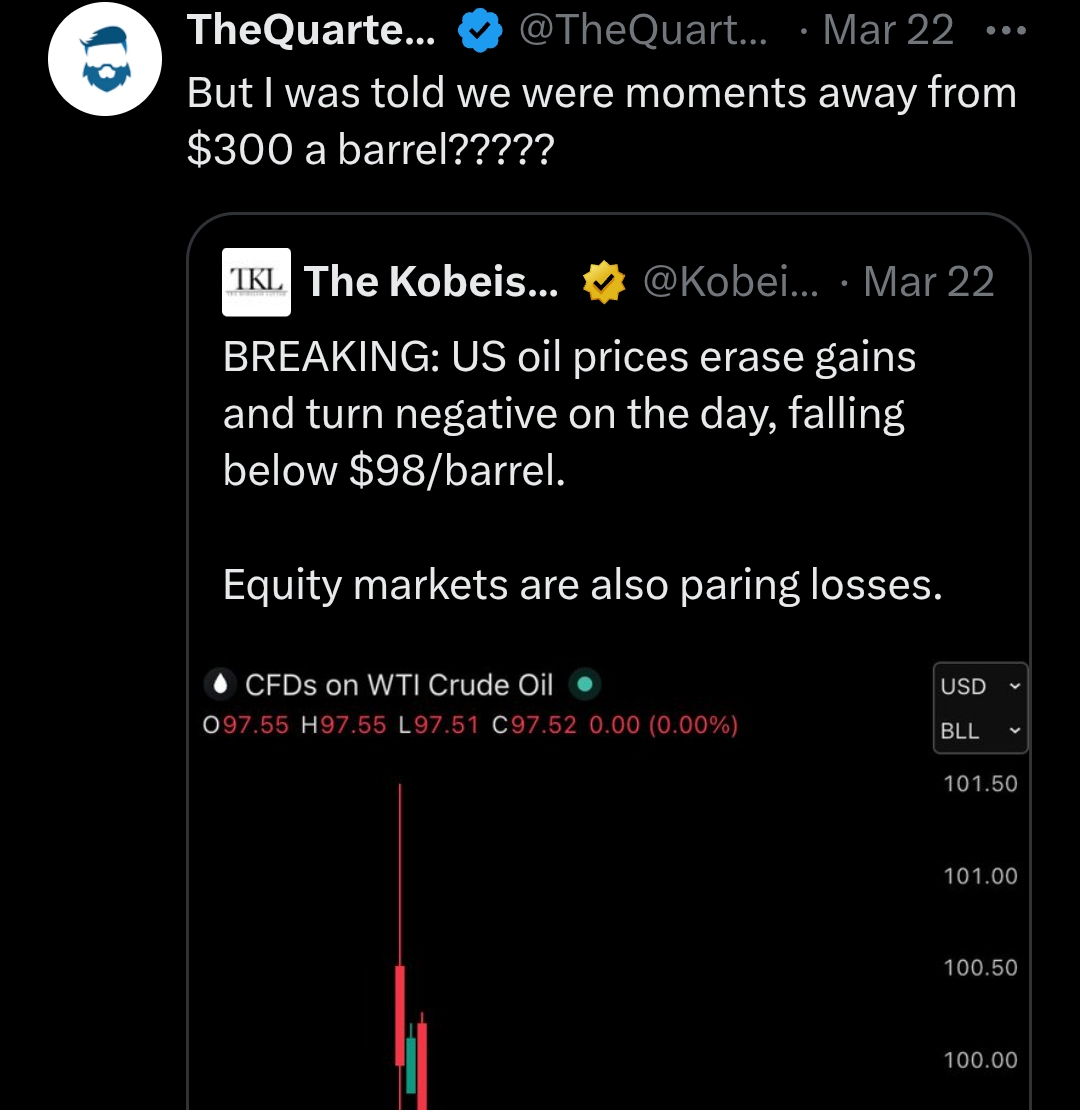
Task: Click the green market status dot
Action: tap(585, 685)
